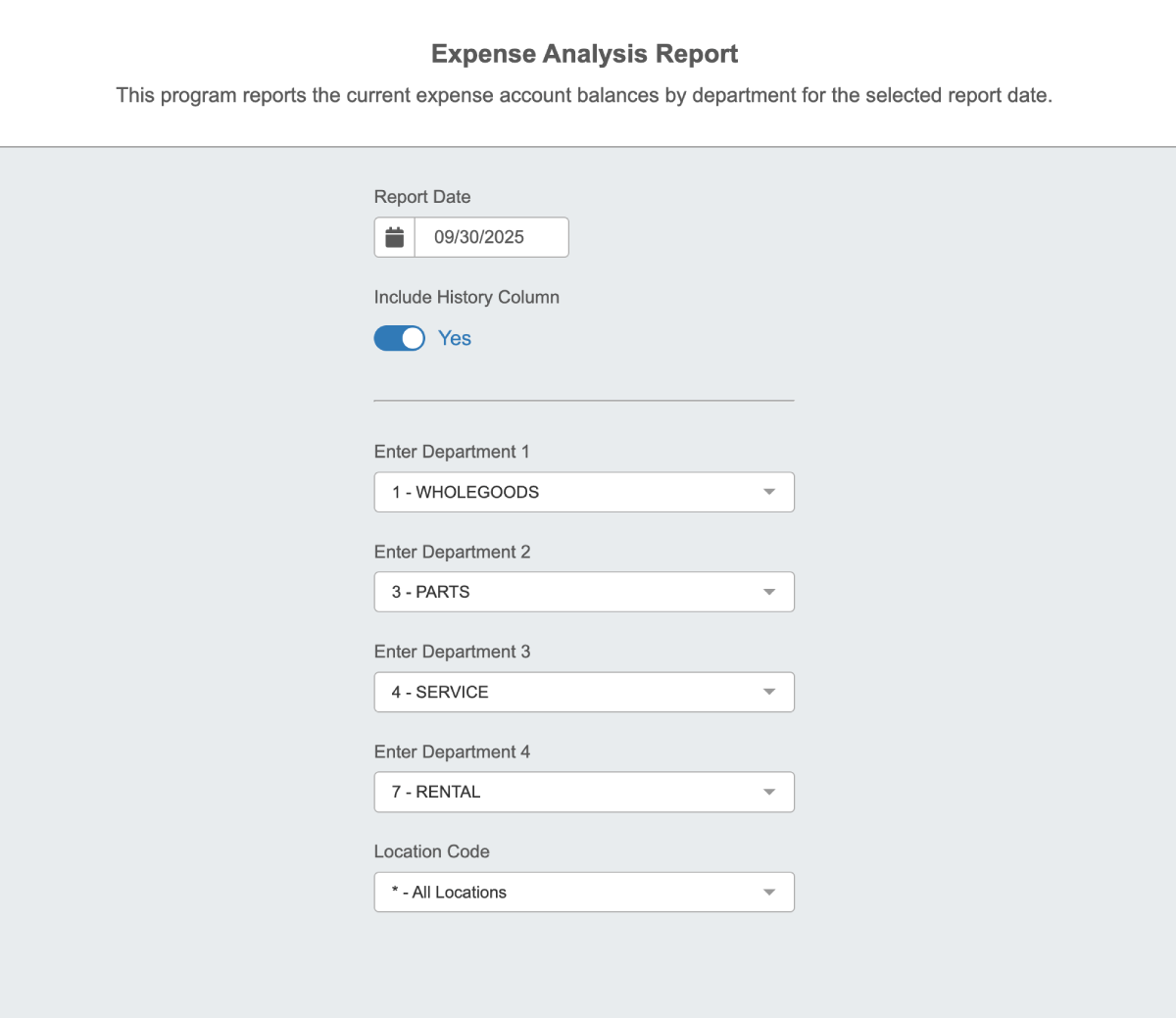Click the Location Code field label
1176x1018 pixels.
tap(432, 851)
